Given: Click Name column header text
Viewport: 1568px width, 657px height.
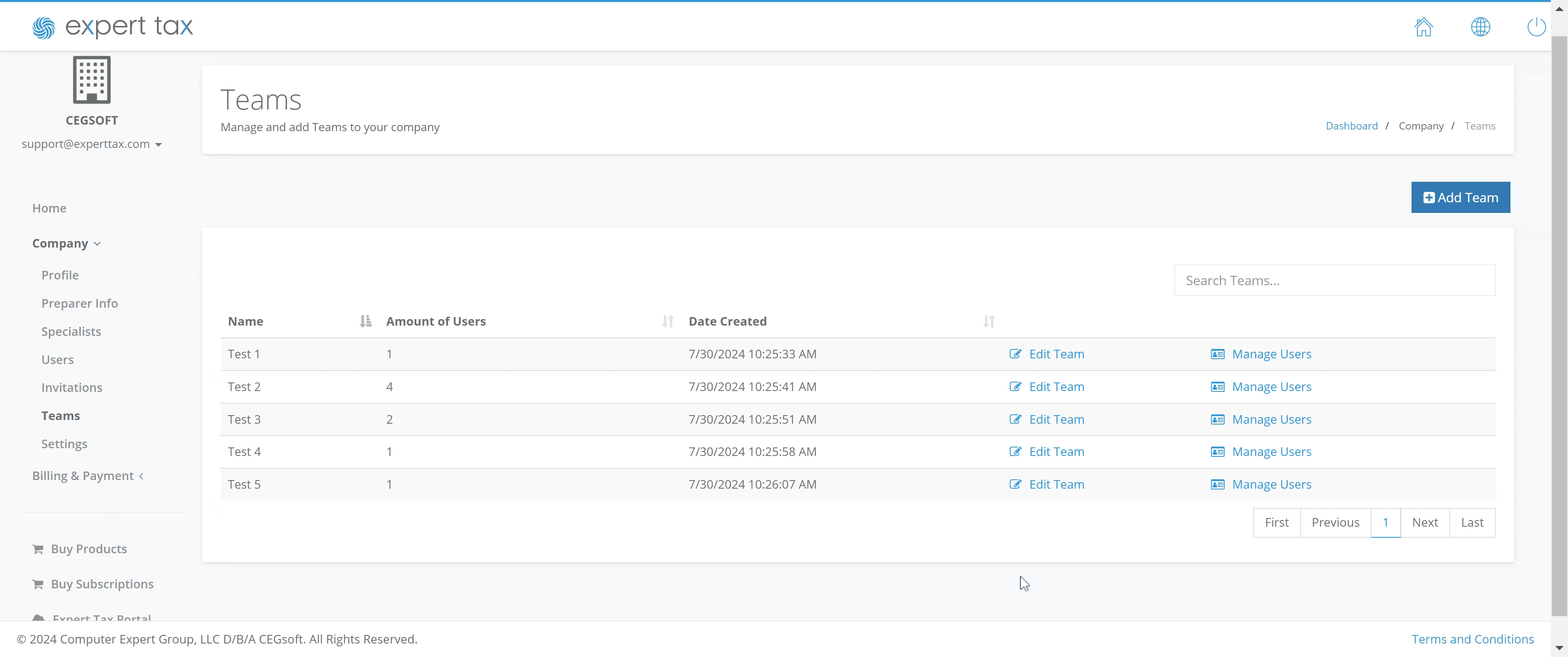Looking at the screenshot, I should pos(245,321).
